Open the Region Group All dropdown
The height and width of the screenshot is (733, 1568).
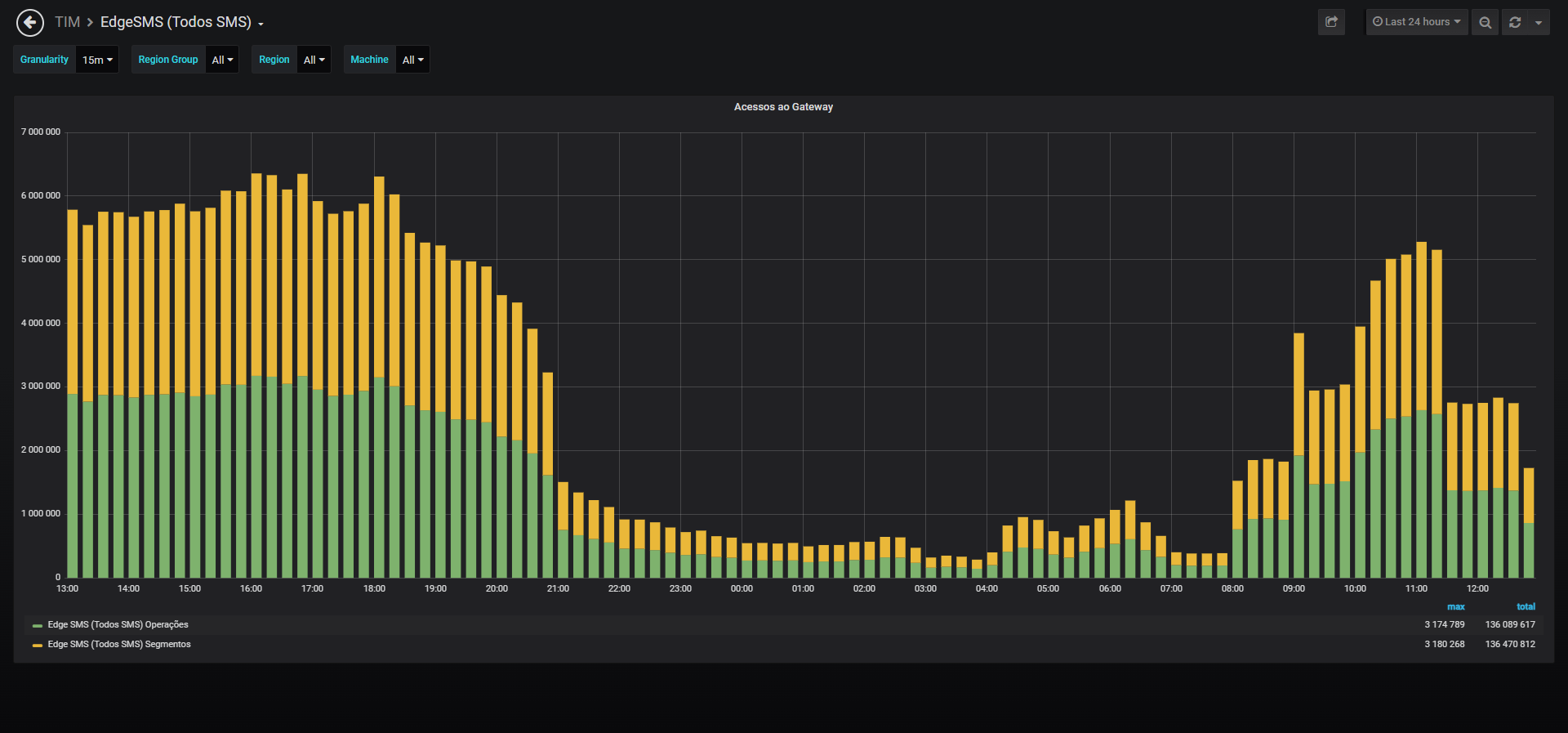[x=222, y=60]
